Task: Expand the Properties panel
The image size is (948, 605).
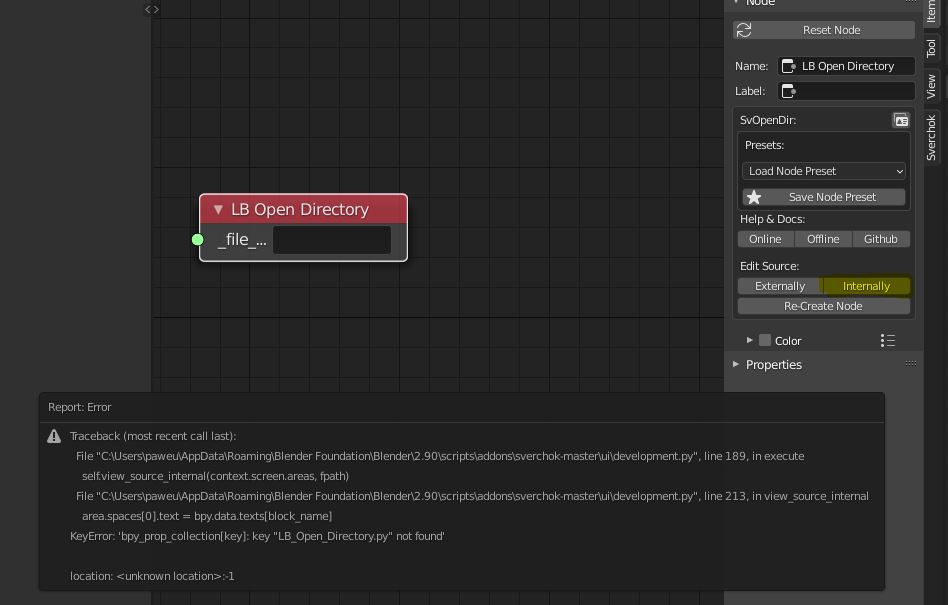Action: [x=736, y=364]
